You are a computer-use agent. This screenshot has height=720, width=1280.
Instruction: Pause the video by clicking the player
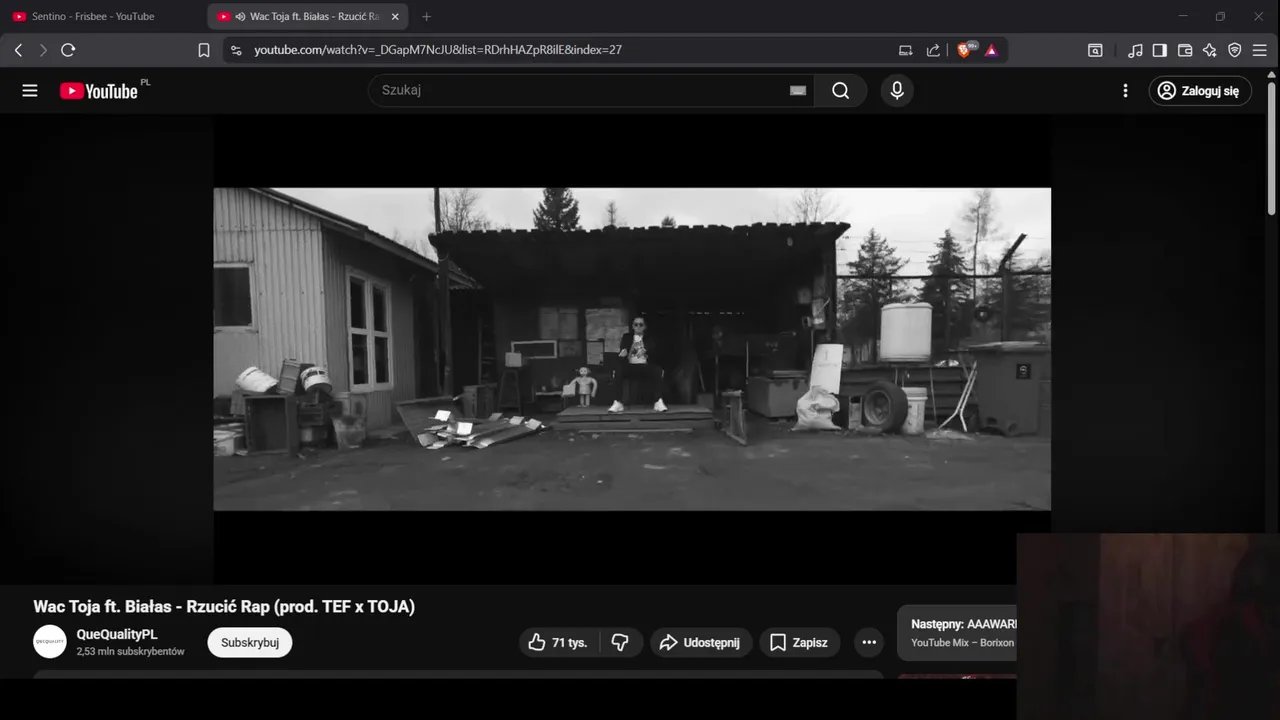[x=632, y=349]
